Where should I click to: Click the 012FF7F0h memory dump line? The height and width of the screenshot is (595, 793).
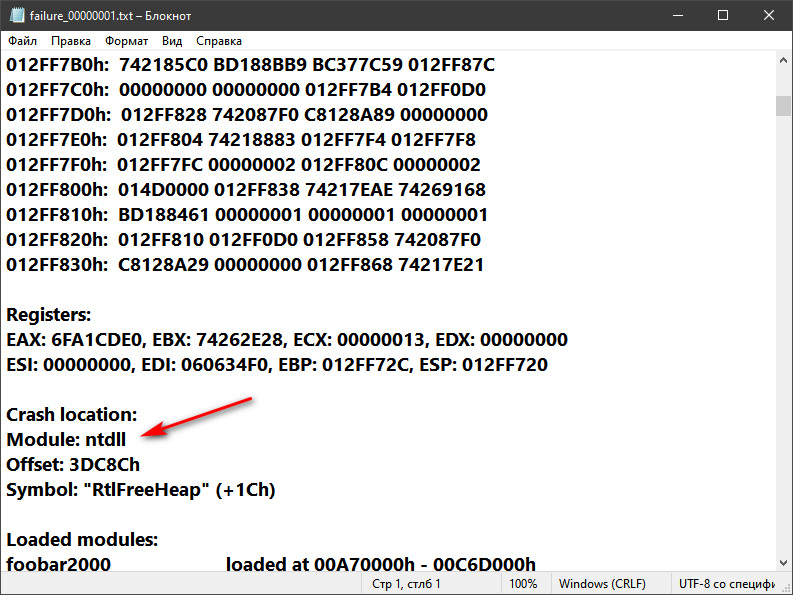coord(243,164)
